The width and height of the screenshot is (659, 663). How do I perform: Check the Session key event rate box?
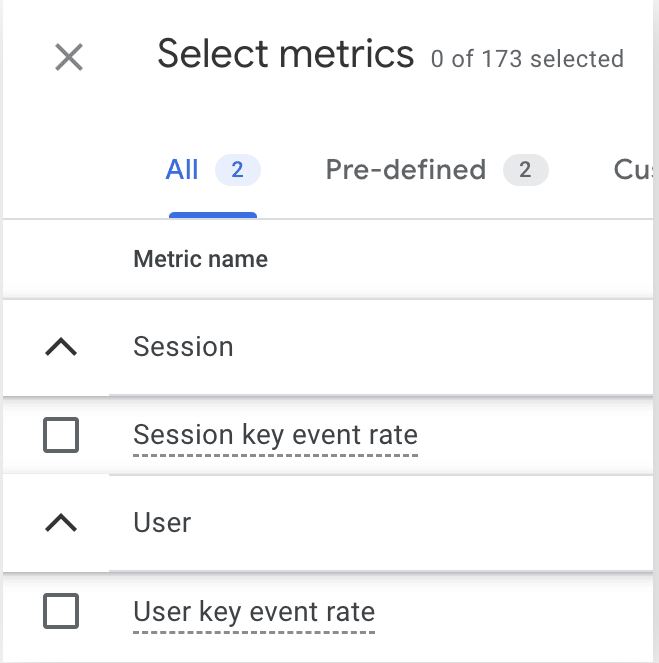61,435
